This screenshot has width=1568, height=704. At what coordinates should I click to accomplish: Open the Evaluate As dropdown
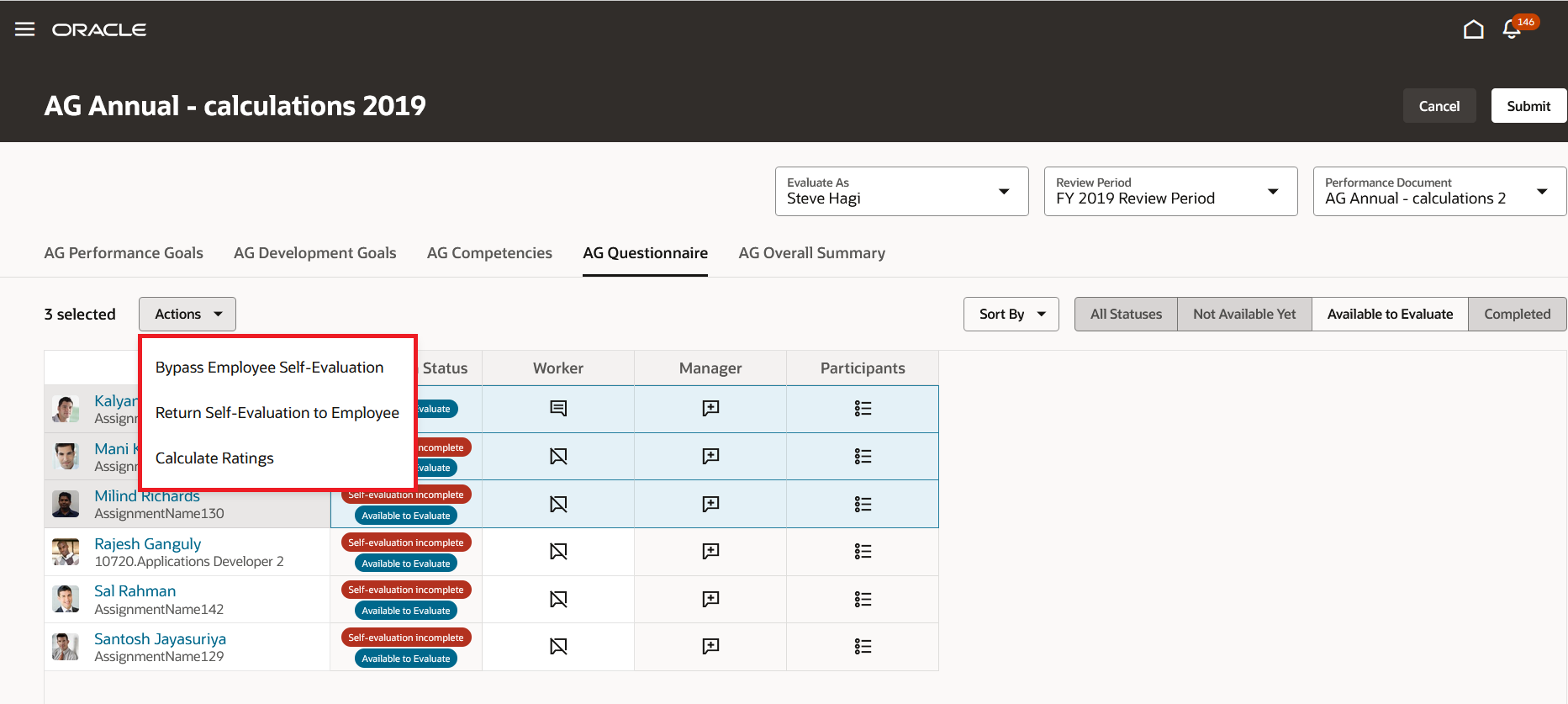tap(901, 191)
